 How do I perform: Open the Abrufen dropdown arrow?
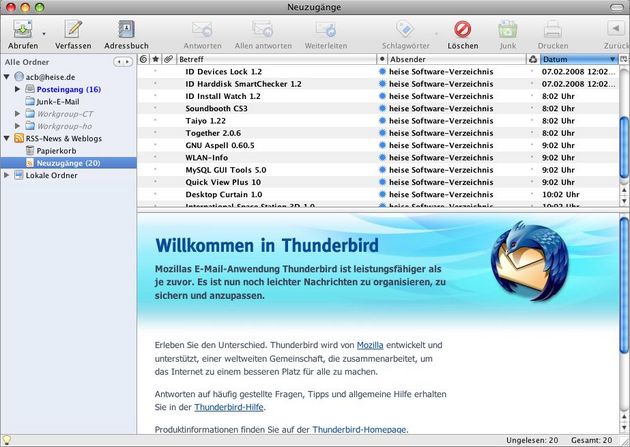(44, 34)
